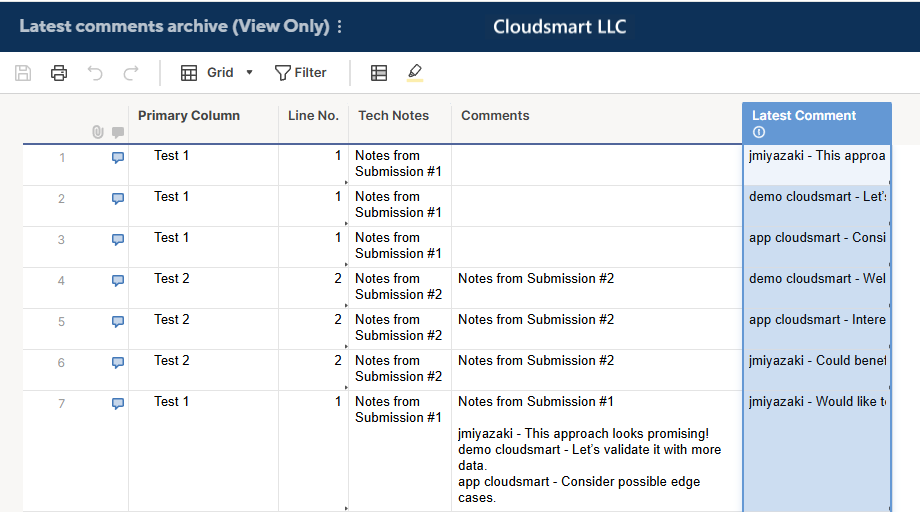
Task: Open the Filter menu
Action: click(x=300, y=73)
